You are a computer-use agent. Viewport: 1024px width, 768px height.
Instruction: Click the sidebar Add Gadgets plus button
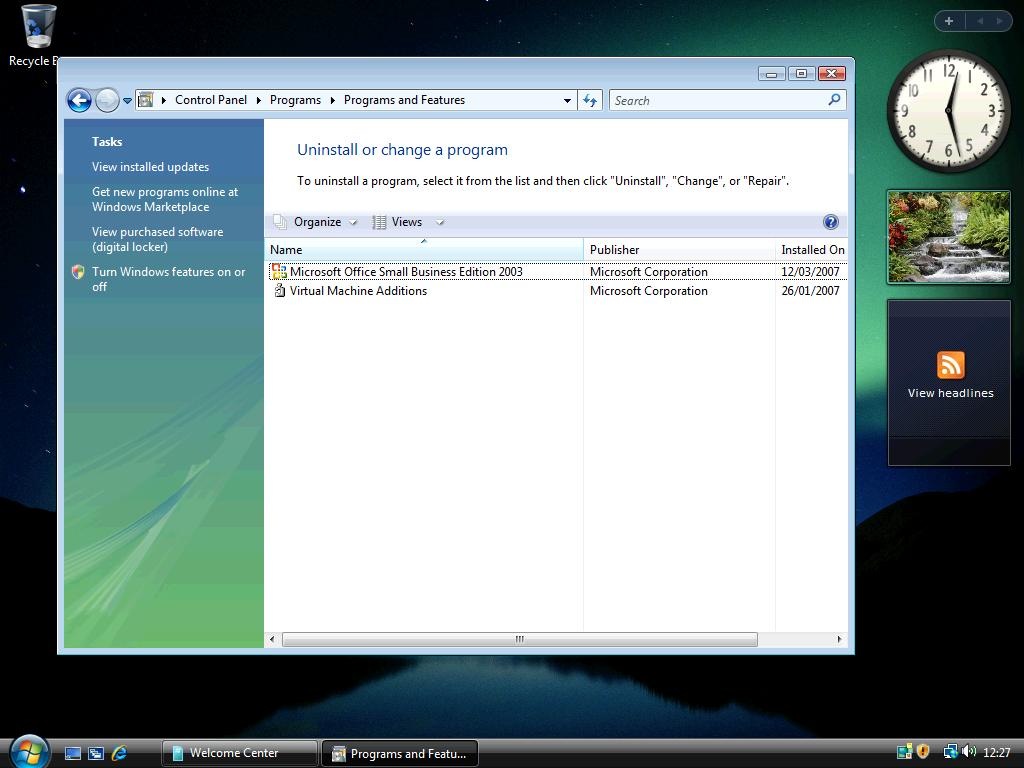tap(949, 21)
